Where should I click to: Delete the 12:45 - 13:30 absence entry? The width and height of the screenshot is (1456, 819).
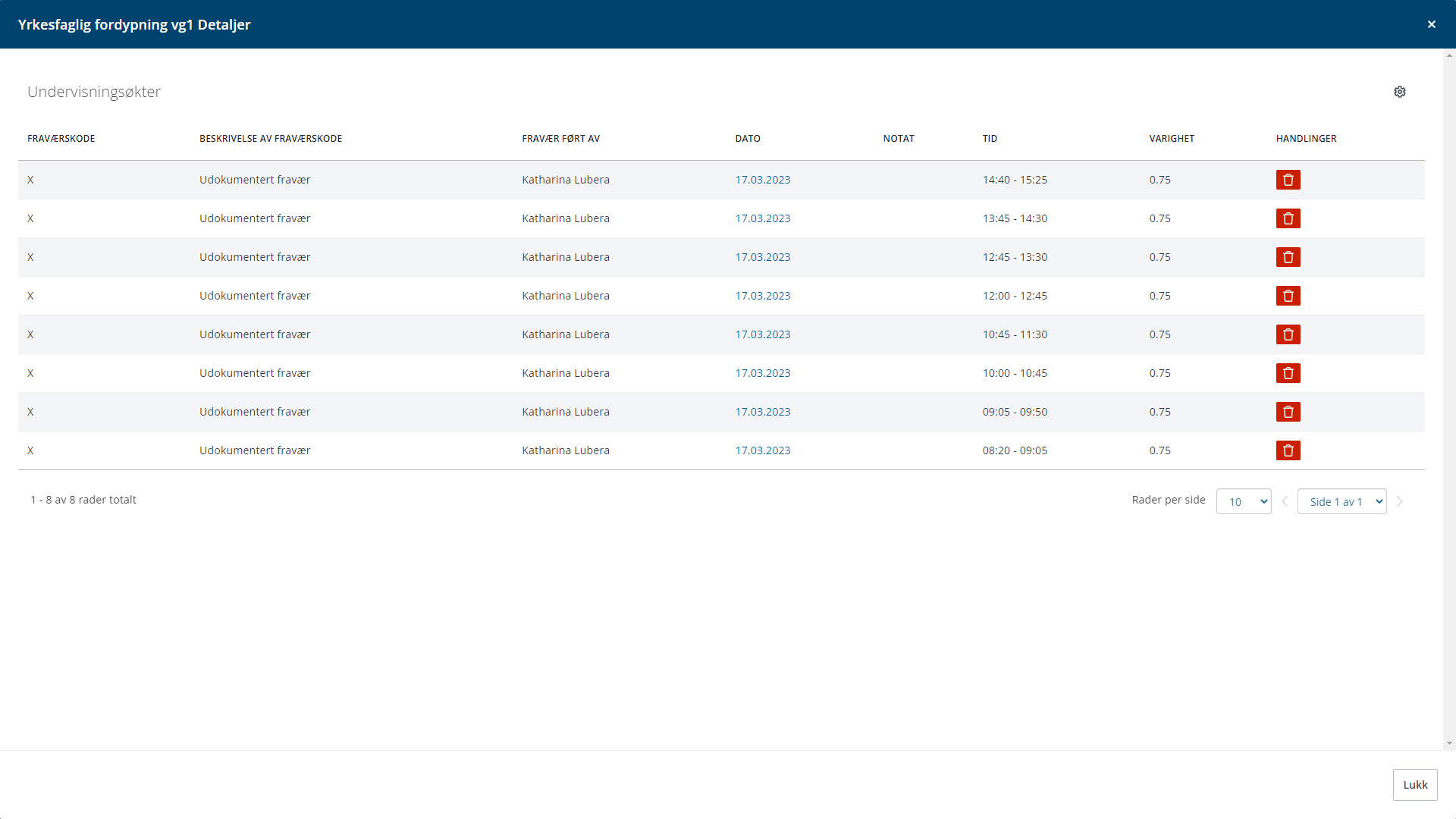(x=1288, y=257)
